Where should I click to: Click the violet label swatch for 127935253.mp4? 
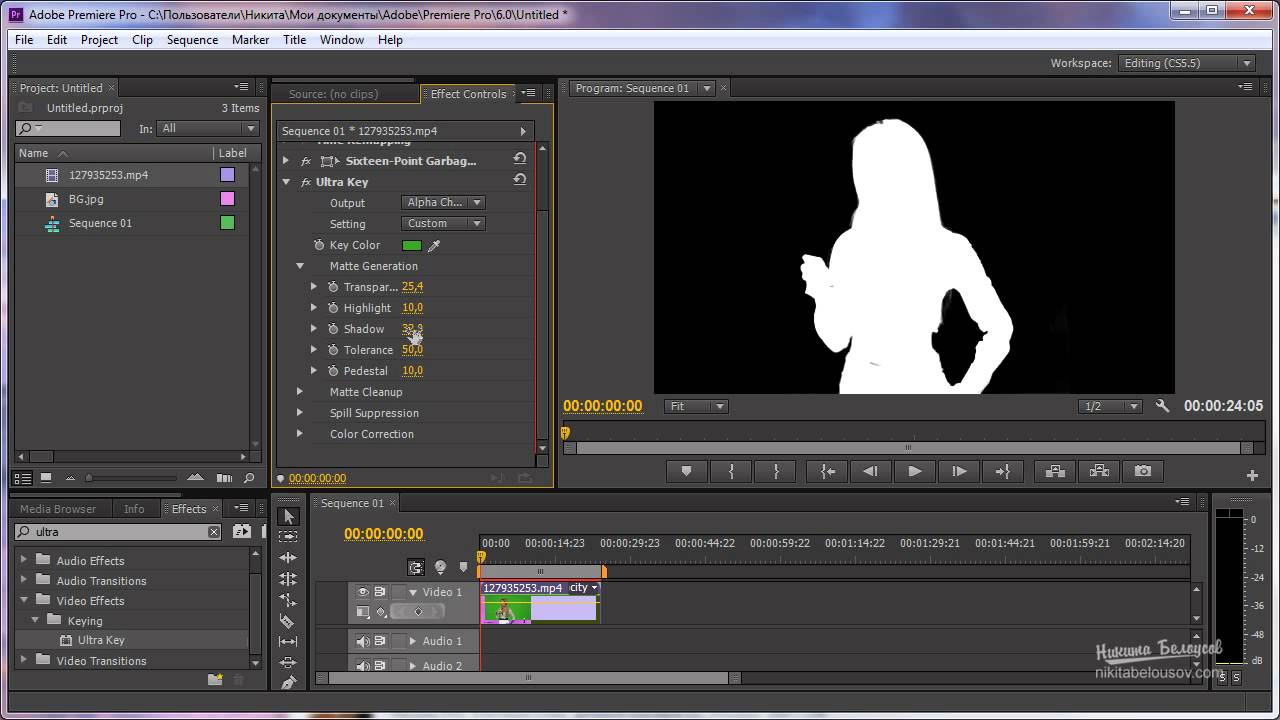click(227, 175)
